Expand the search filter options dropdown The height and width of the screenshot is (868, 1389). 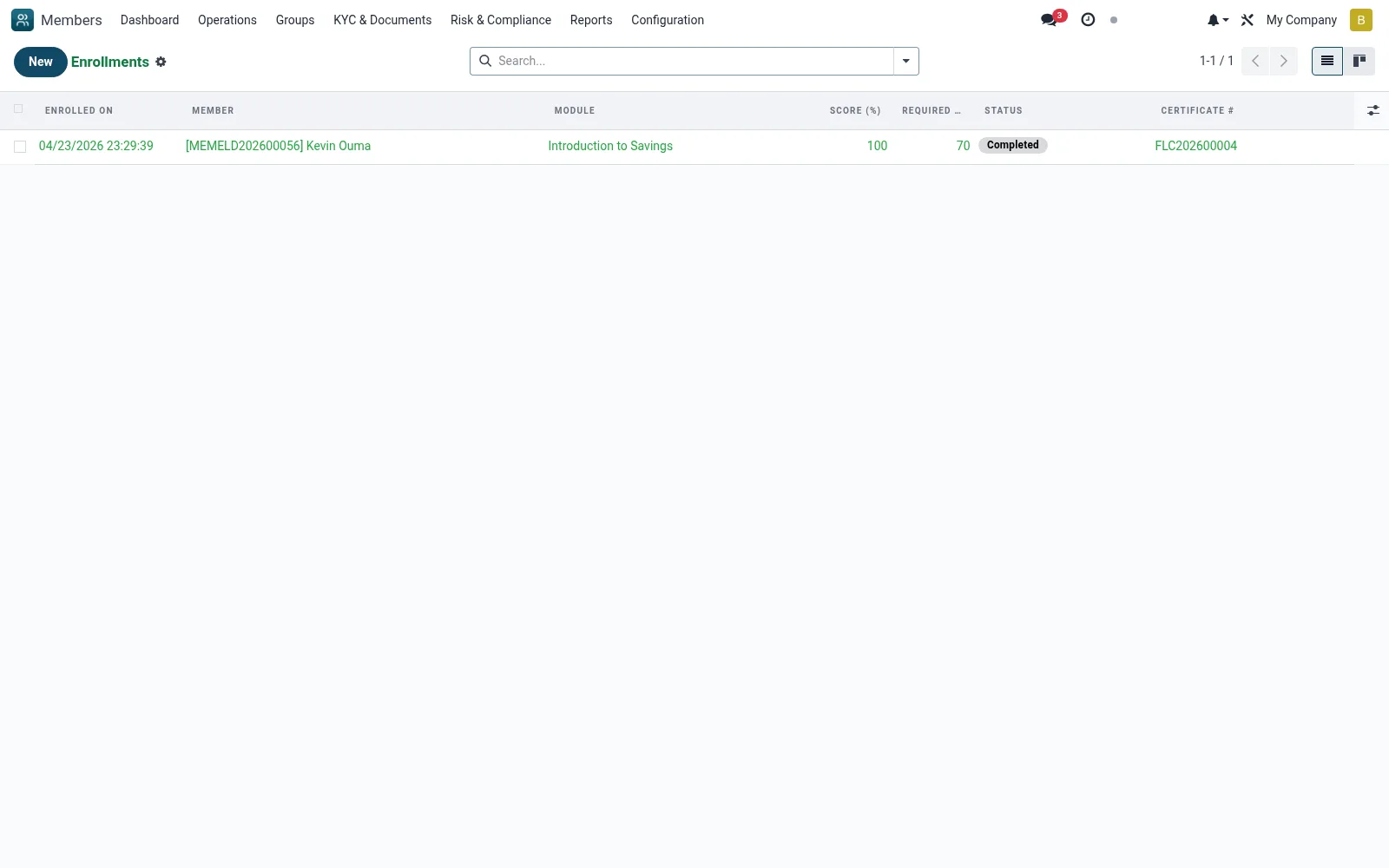tap(905, 61)
